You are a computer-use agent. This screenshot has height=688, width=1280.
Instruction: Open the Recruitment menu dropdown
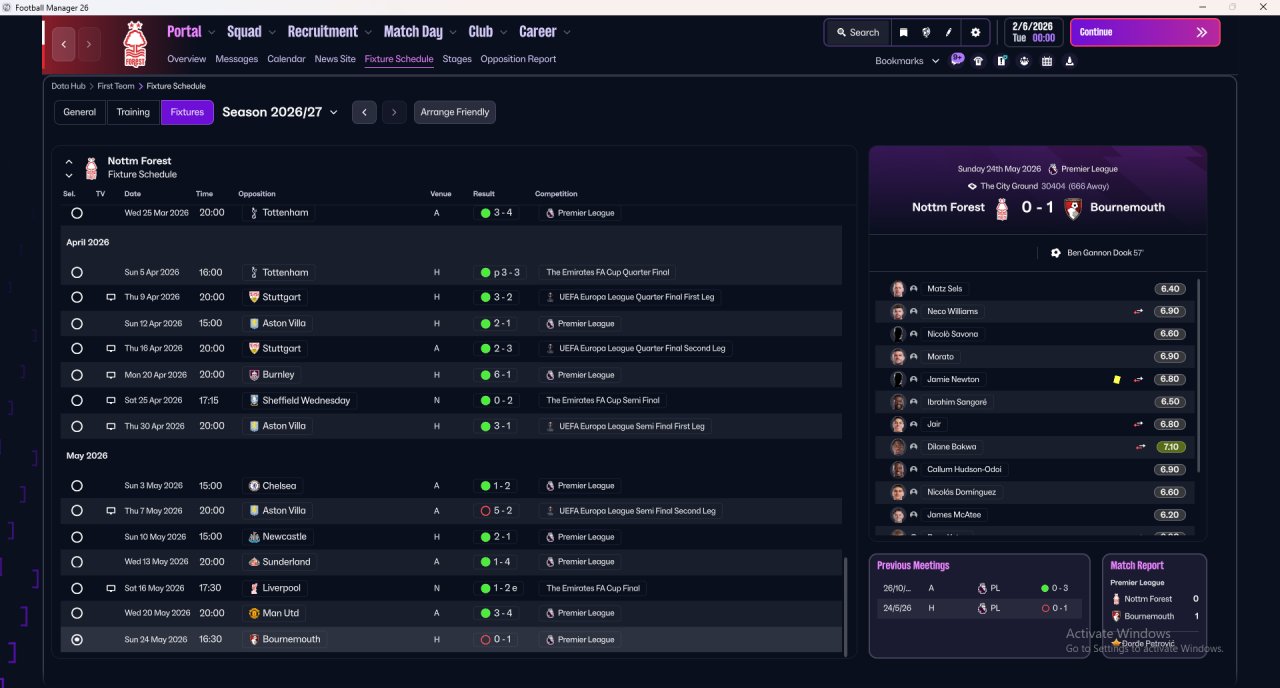point(330,32)
